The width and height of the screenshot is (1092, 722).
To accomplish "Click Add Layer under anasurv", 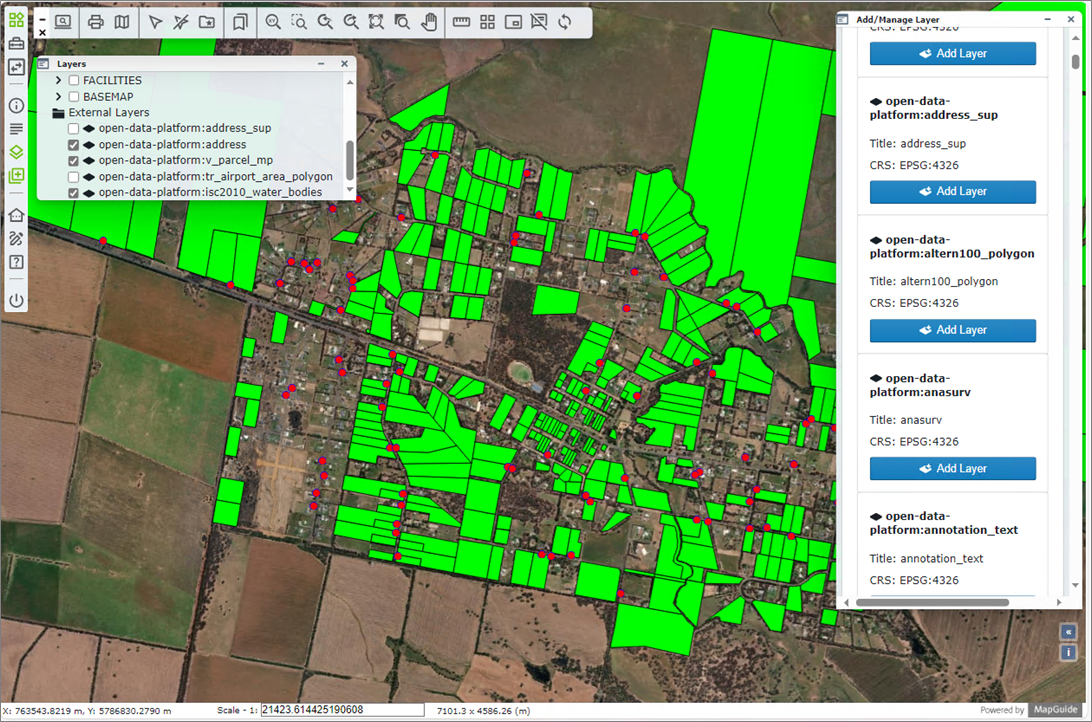I will pos(952,468).
